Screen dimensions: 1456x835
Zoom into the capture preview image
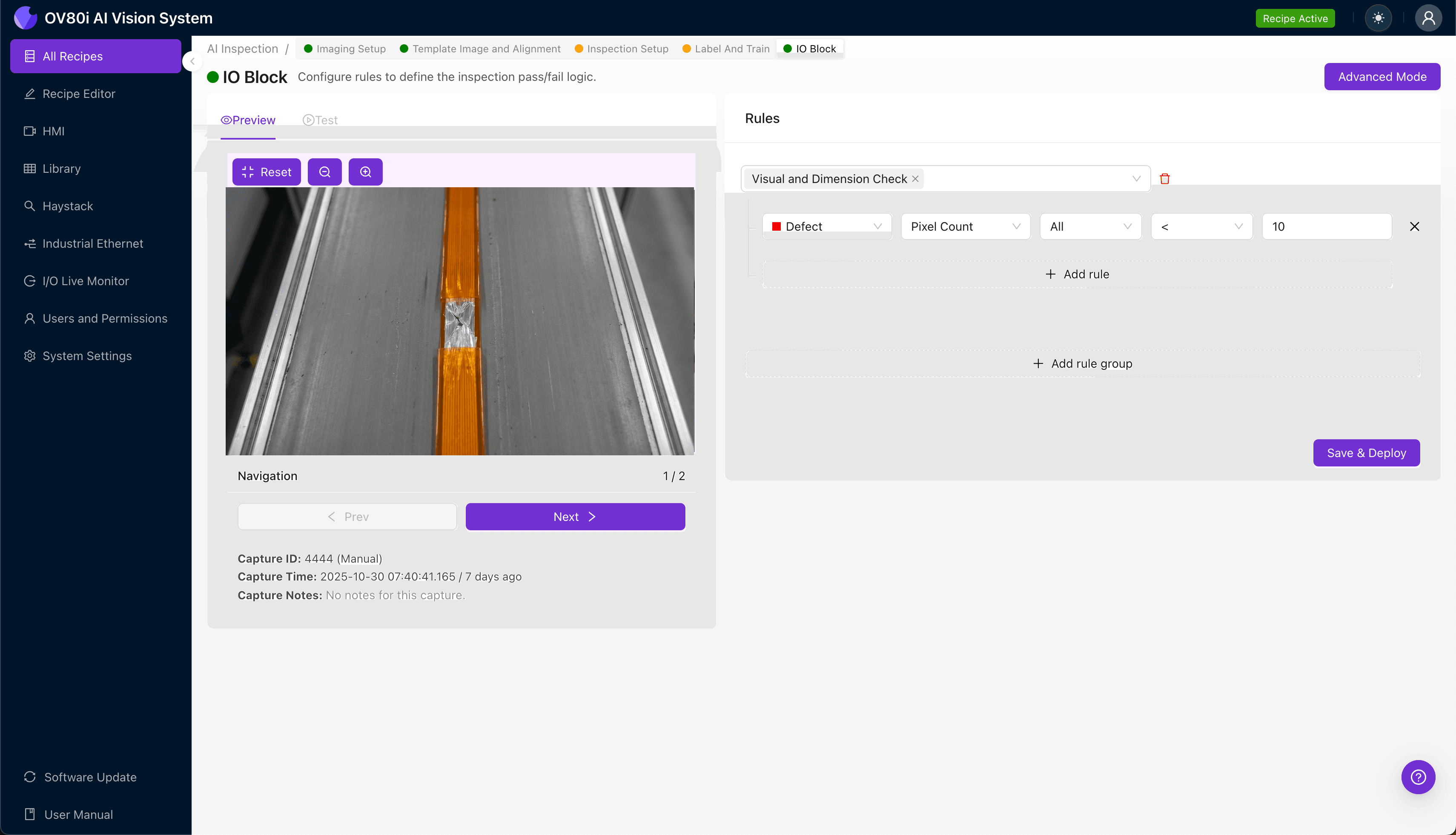pyautogui.click(x=365, y=172)
